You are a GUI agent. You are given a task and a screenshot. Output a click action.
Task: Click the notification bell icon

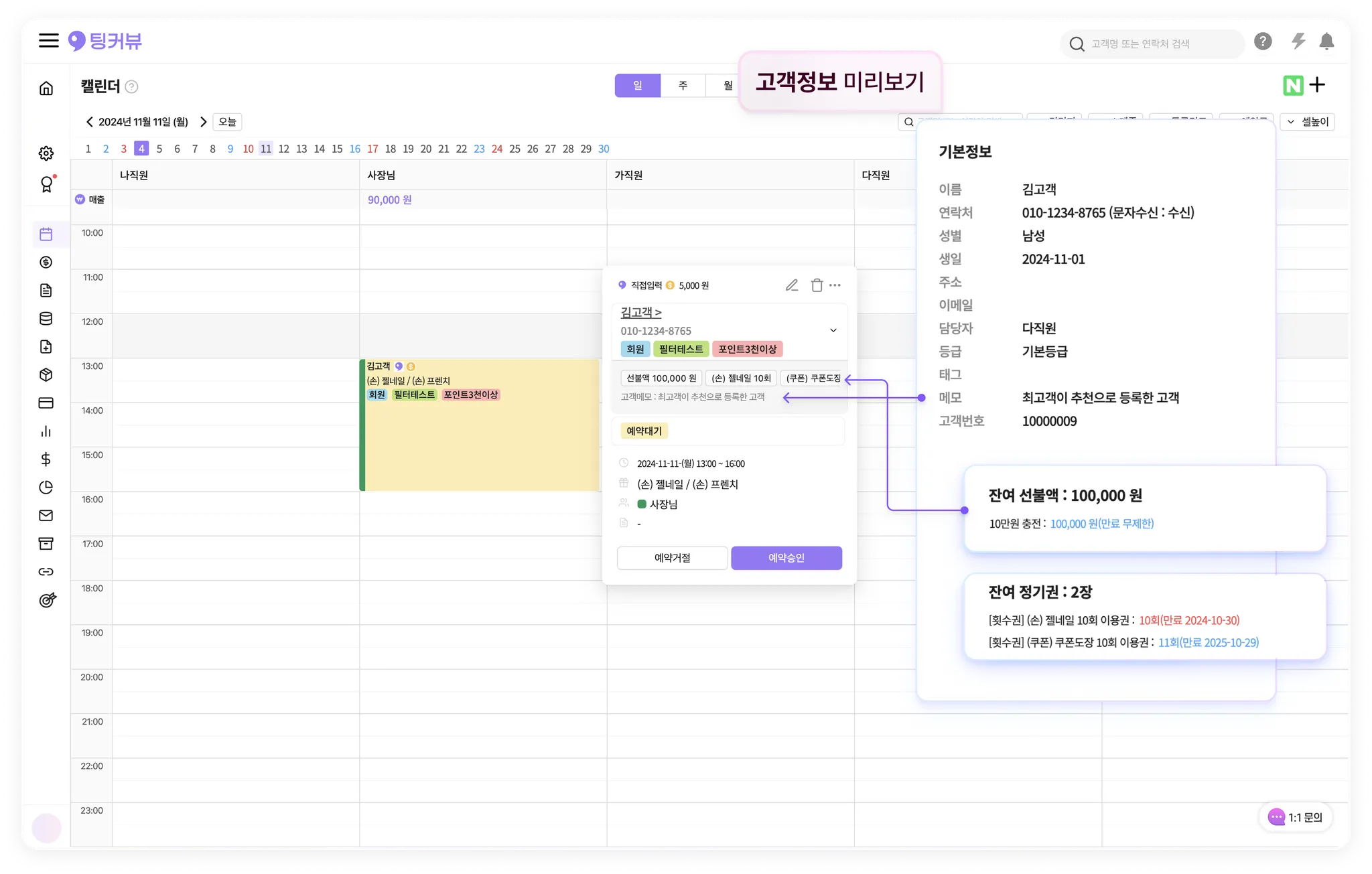pyautogui.click(x=1326, y=42)
